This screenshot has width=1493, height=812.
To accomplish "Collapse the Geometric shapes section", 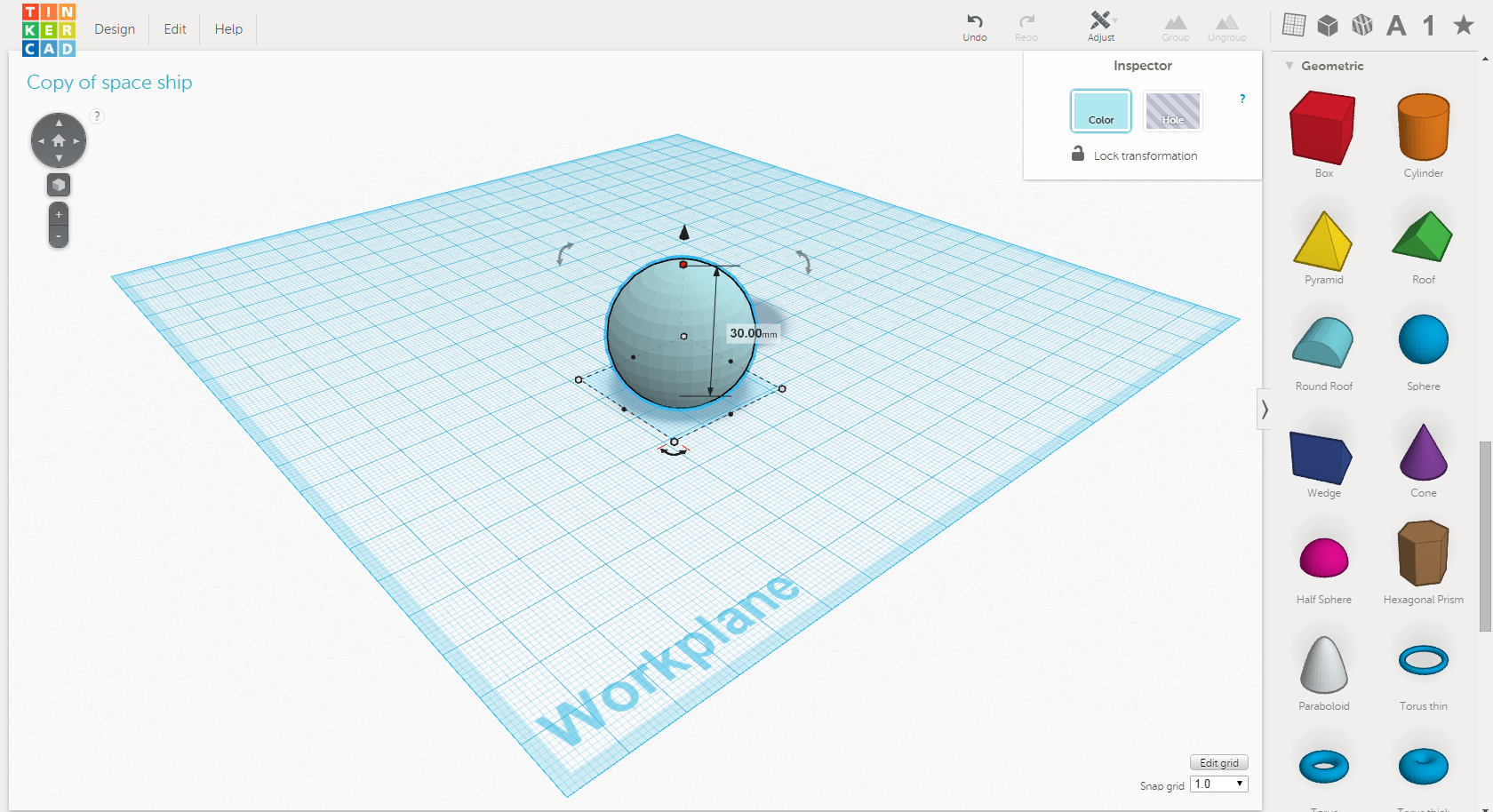I will (x=1289, y=66).
